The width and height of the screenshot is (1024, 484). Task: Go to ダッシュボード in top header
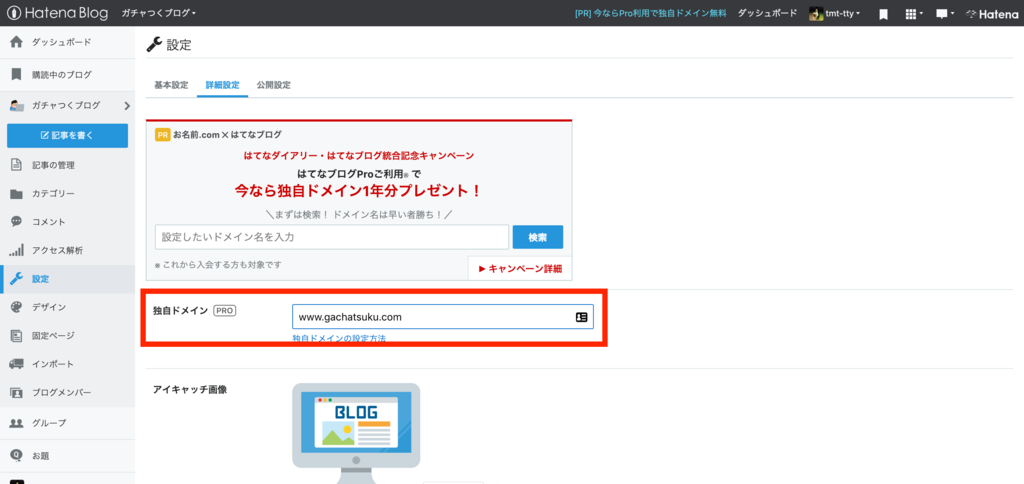[767, 13]
